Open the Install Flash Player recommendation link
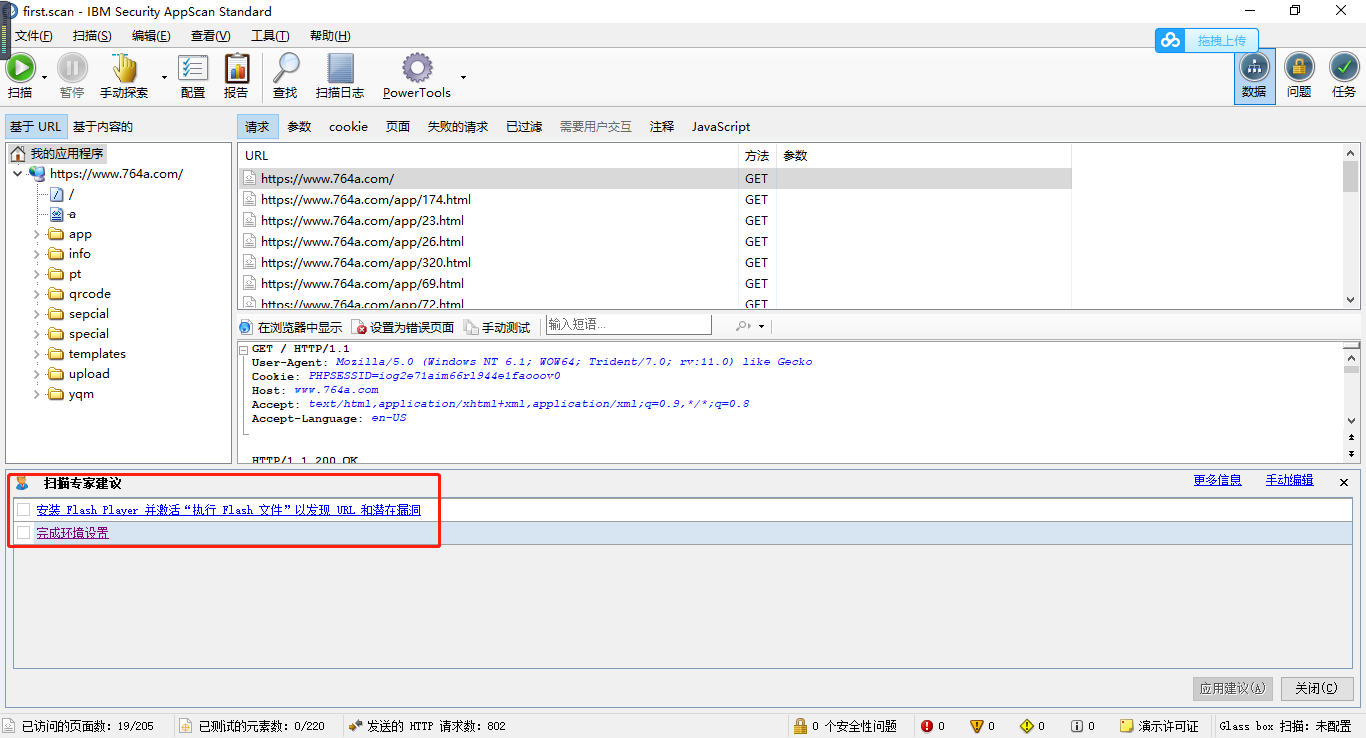This screenshot has height=738, width=1366. coord(228,510)
